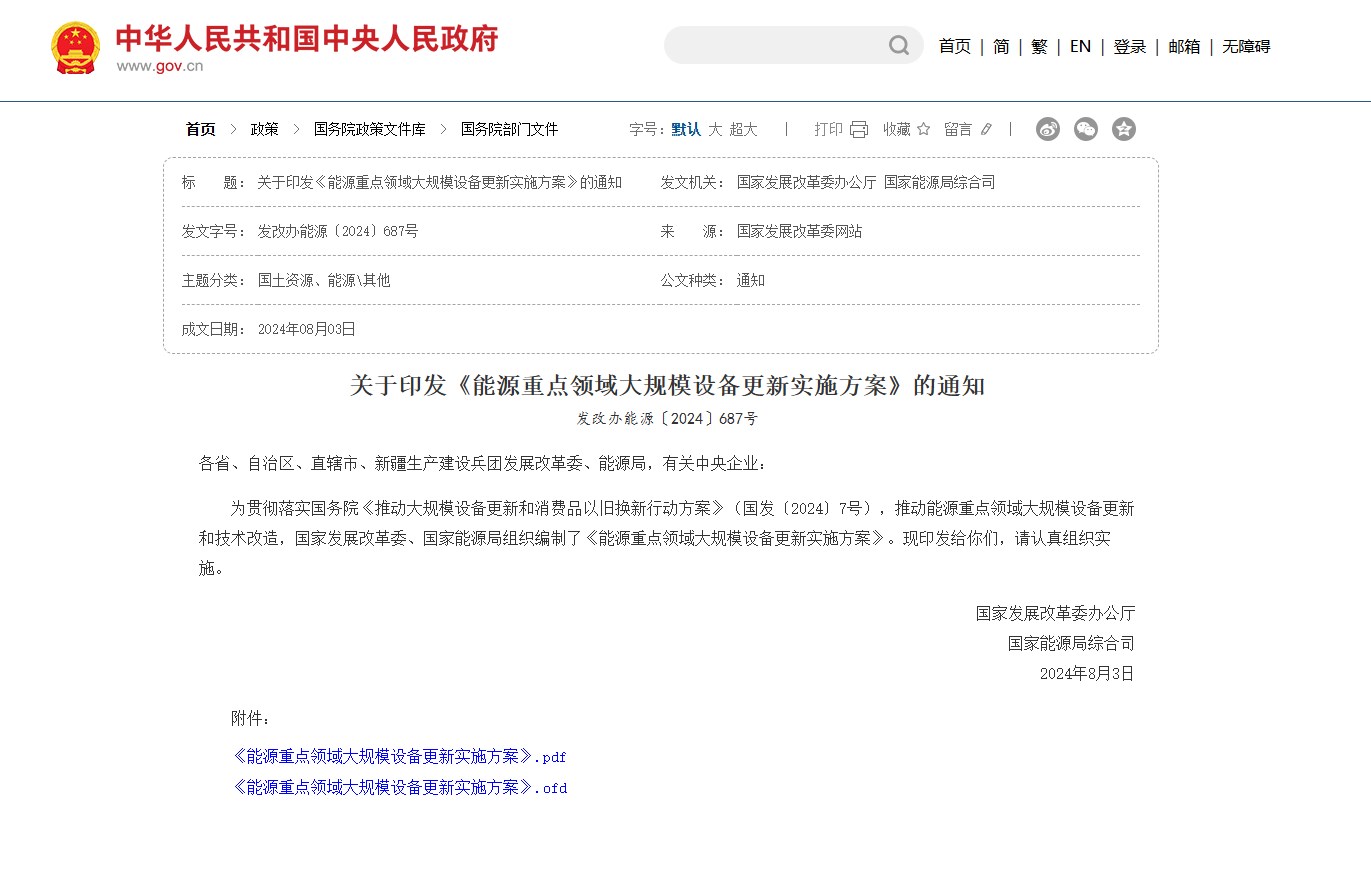Viewport: 1371px width, 877px height.
Task: Share via WeChat icon
Action: tap(1085, 129)
